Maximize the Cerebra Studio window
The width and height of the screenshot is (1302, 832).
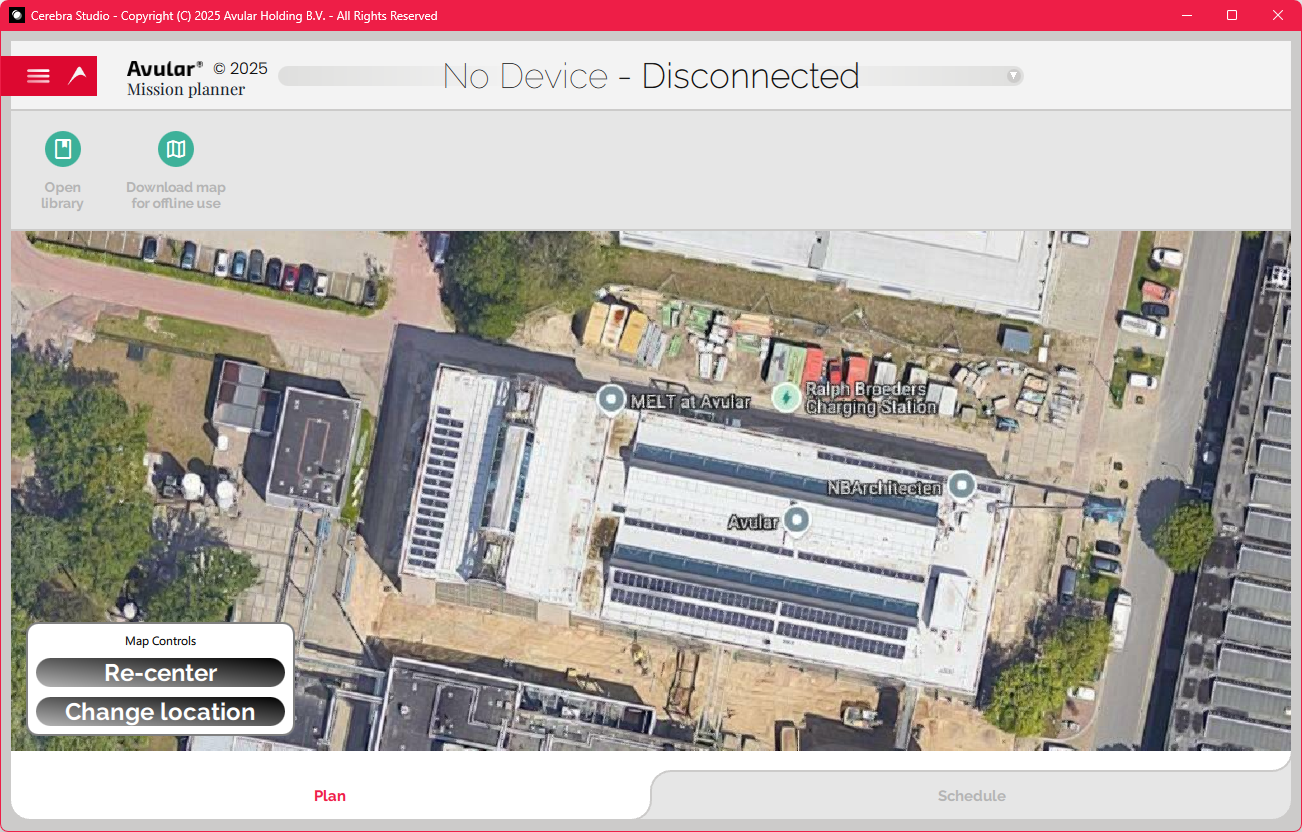tap(1232, 15)
